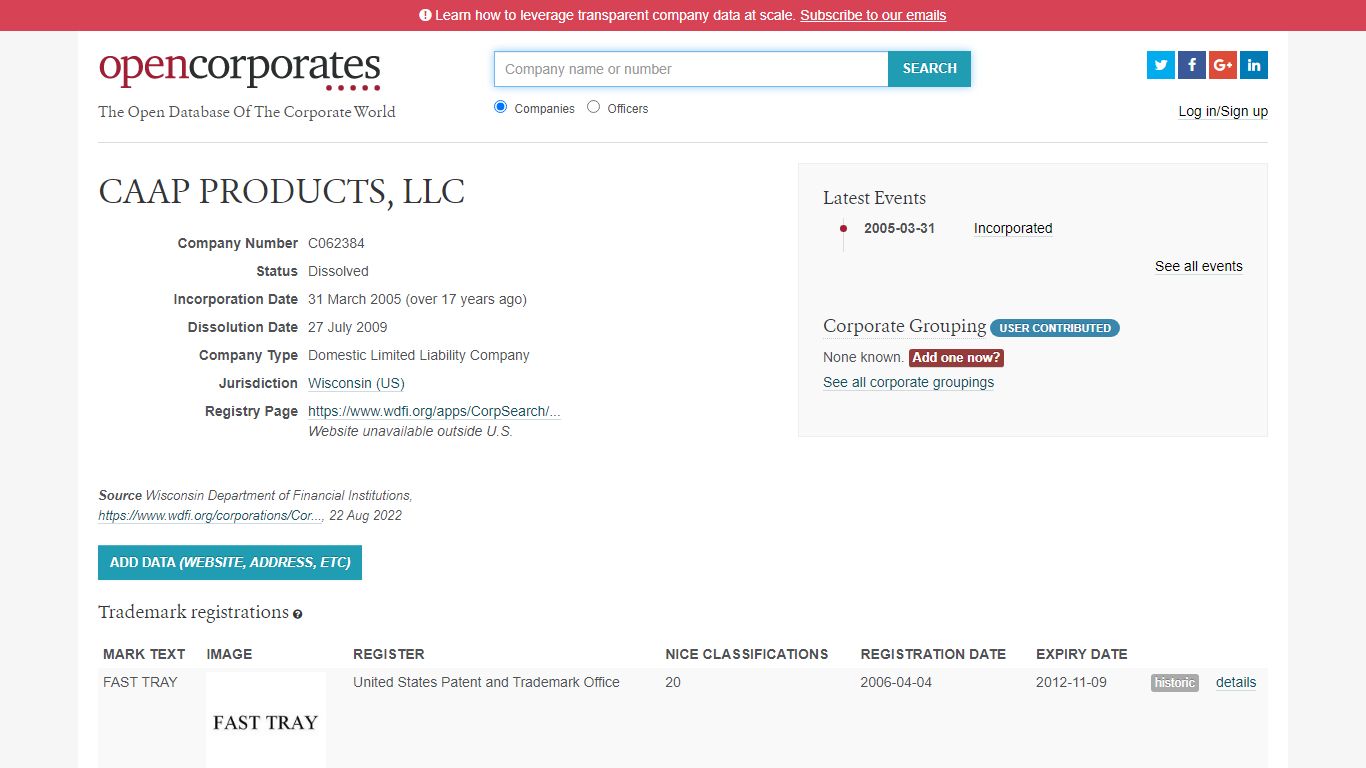Viewport: 1366px width, 768px height.
Task: Click United States Patent and Trademark Office
Action: (x=486, y=682)
